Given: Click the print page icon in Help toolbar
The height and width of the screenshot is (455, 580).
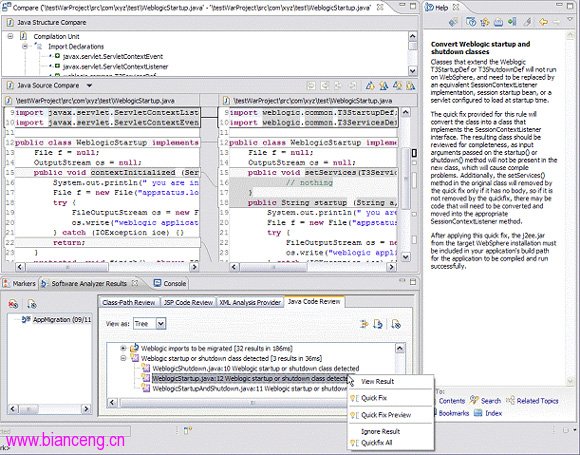Looking at the screenshot, I should (498, 22).
